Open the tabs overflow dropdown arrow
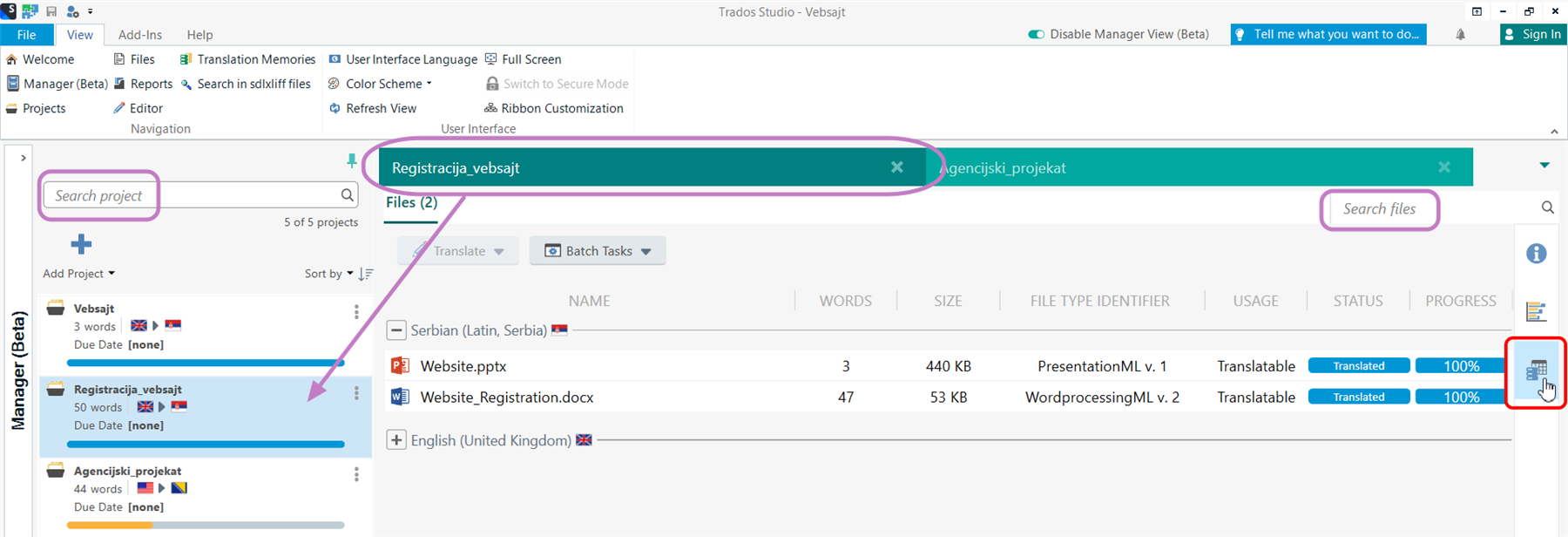Screen dimensions: 1568x537 pos(1544,166)
